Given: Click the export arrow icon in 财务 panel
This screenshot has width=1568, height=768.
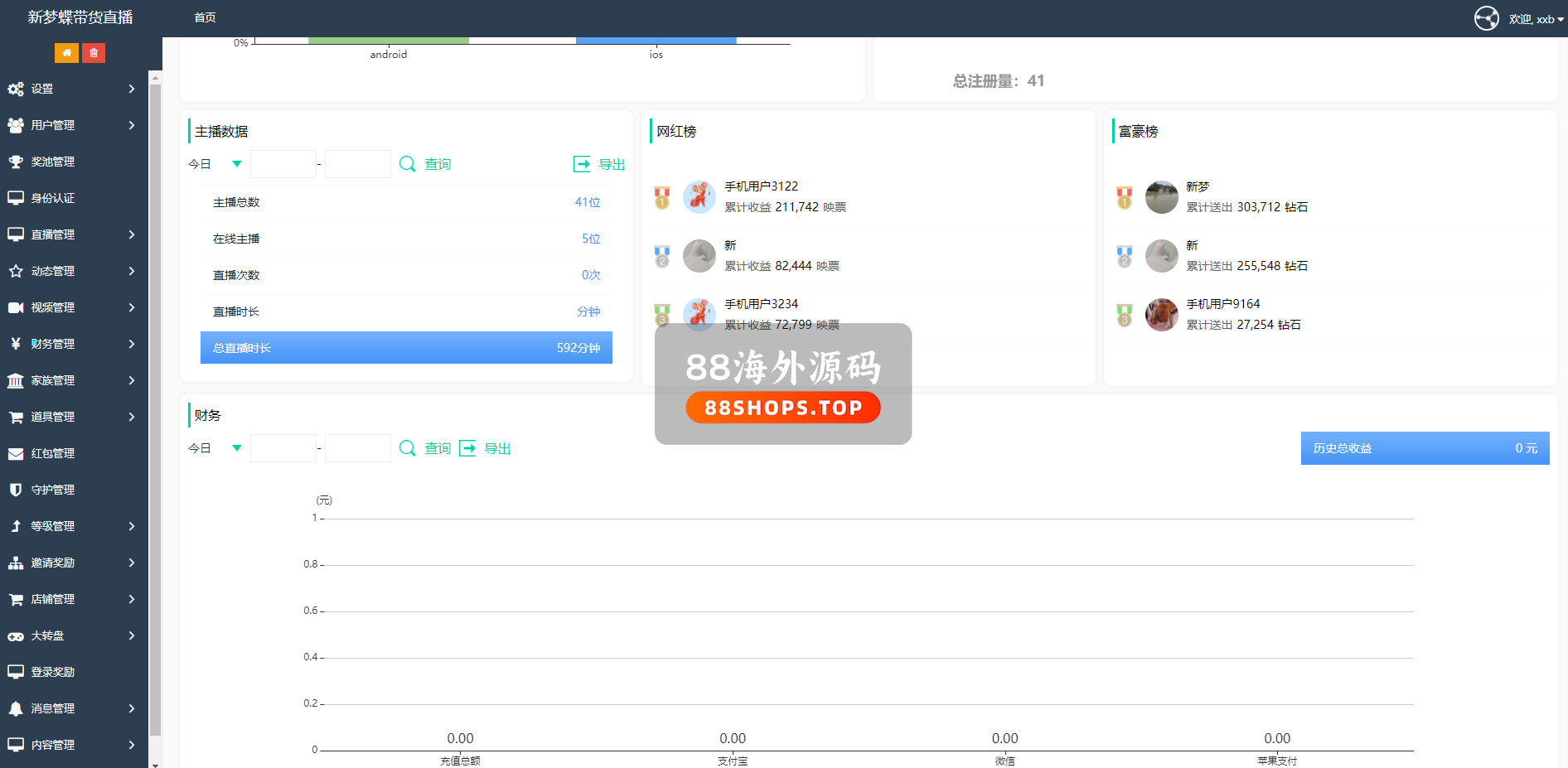Looking at the screenshot, I should 467,448.
